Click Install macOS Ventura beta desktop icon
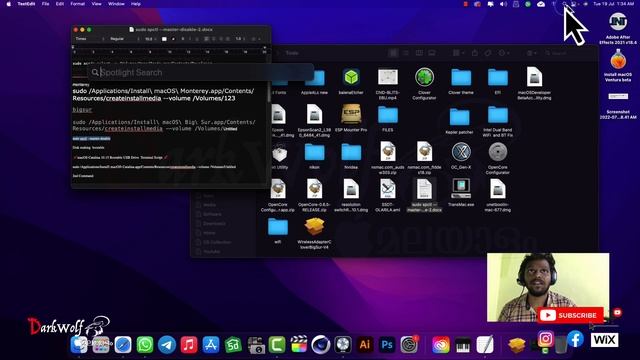Image resolution: width=640 pixels, height=360 pixels. click(618, 60)
